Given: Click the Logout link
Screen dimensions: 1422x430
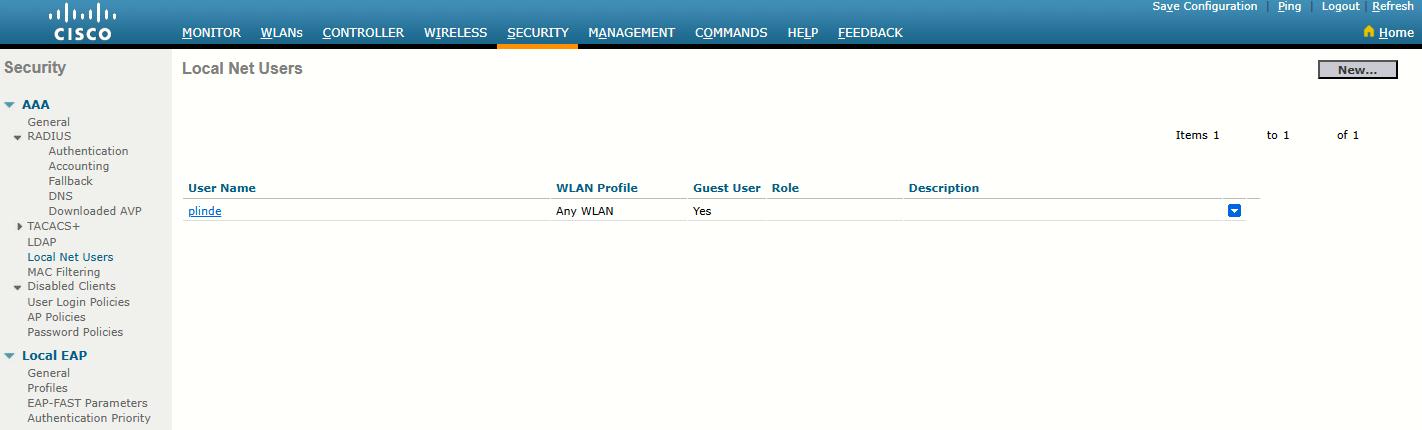Looking at the screenshot, I should tap(1340, 6).
